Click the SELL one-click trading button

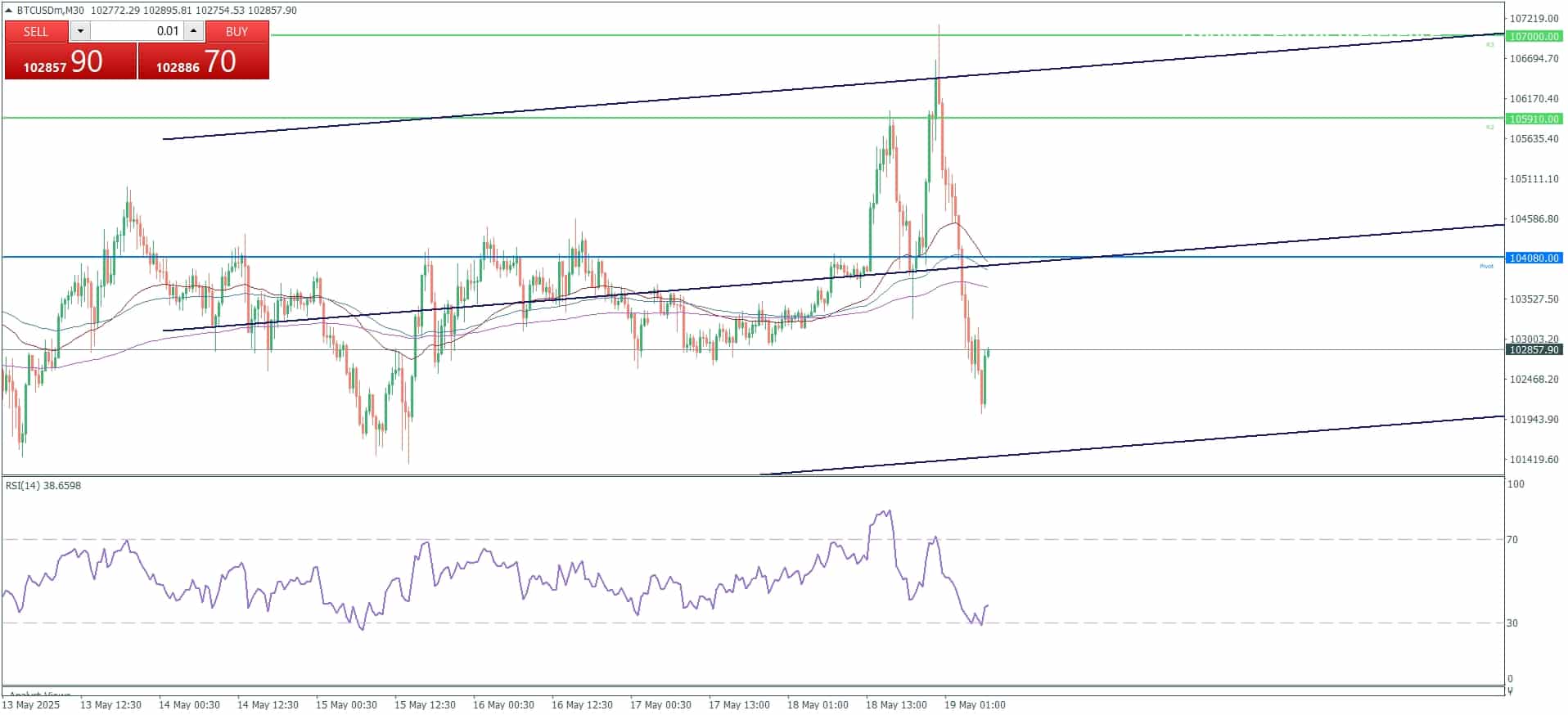(36, 31)
